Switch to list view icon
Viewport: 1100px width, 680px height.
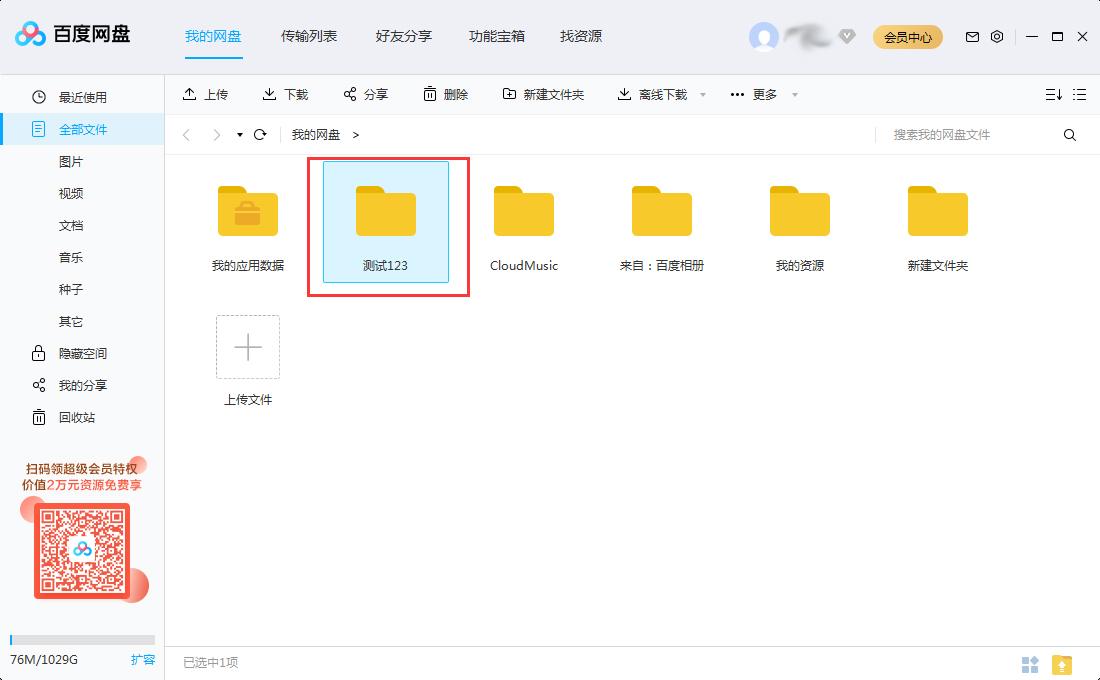click(x=1080, y=95)
